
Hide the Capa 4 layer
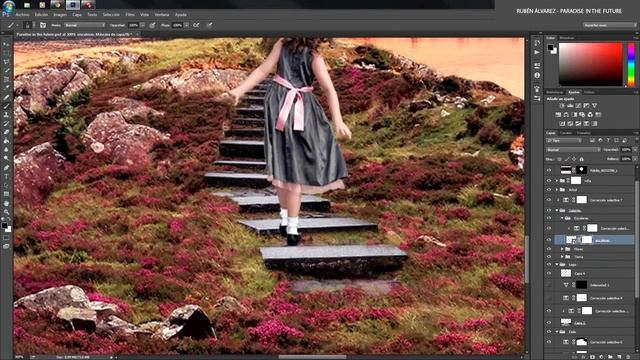(549, 273)
